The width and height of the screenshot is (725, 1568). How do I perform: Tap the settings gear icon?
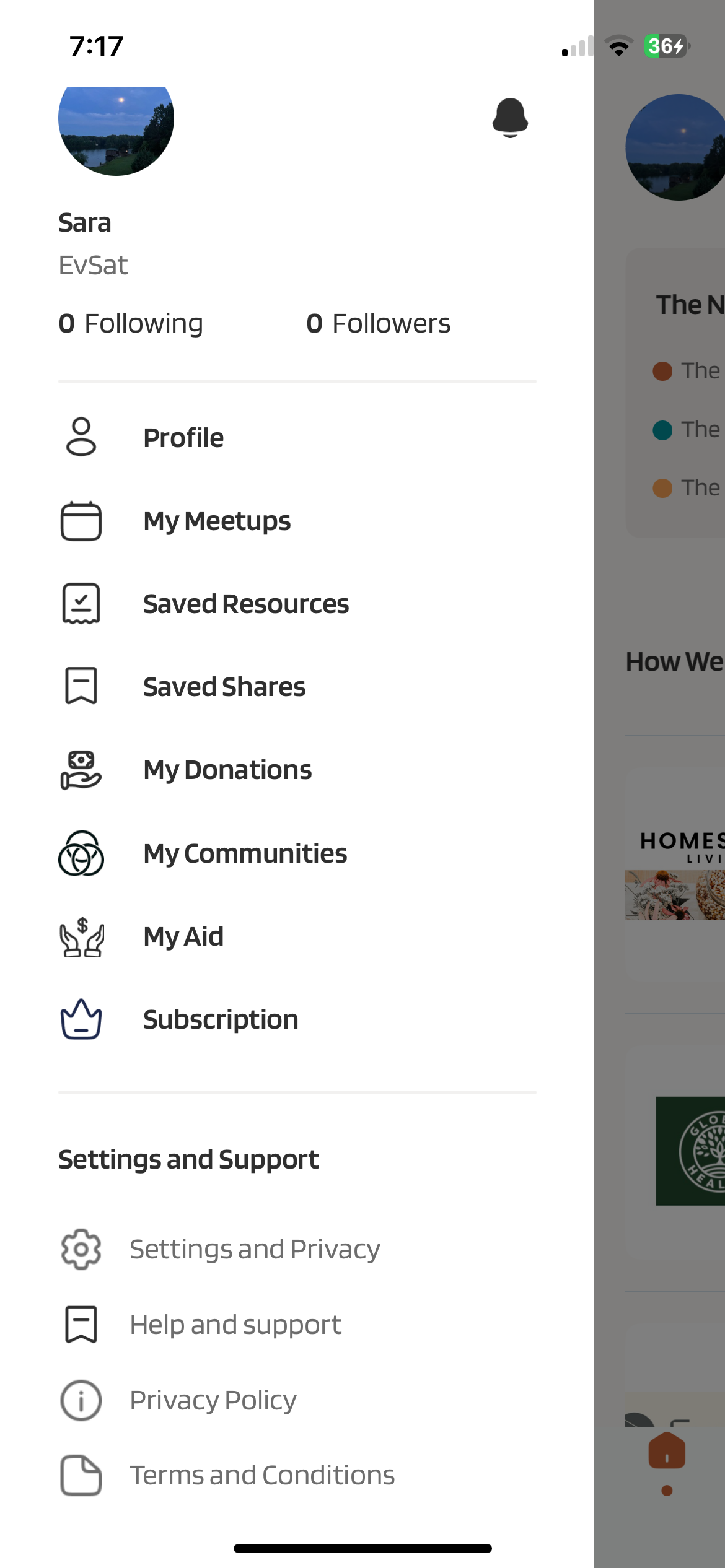point(81,1249)
